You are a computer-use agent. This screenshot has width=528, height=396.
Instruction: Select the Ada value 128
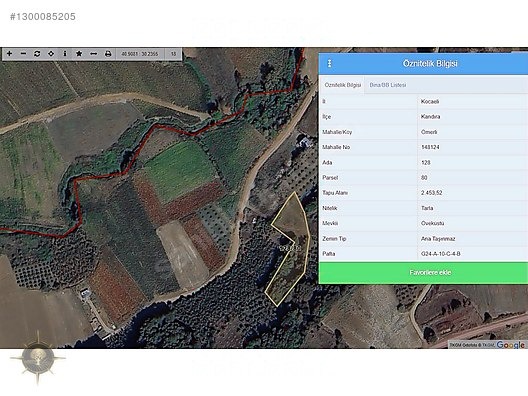(x=426, y=162)
